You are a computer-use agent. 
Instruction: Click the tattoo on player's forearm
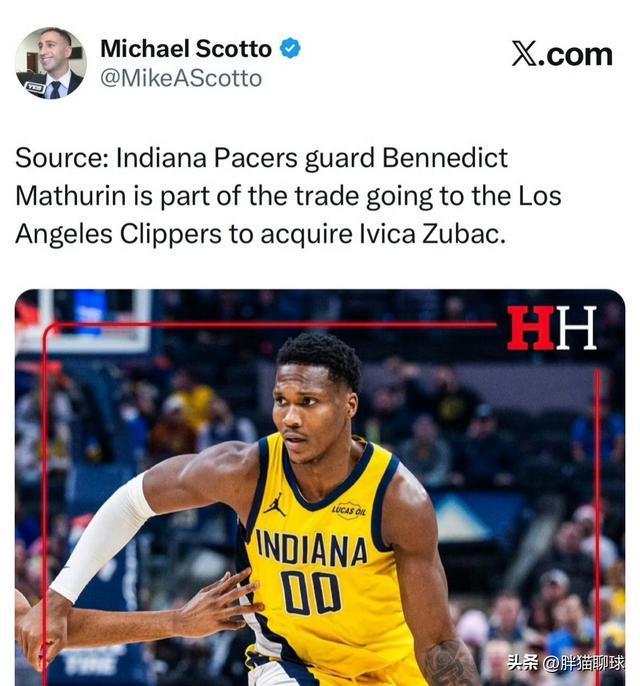tap(446, 663)
